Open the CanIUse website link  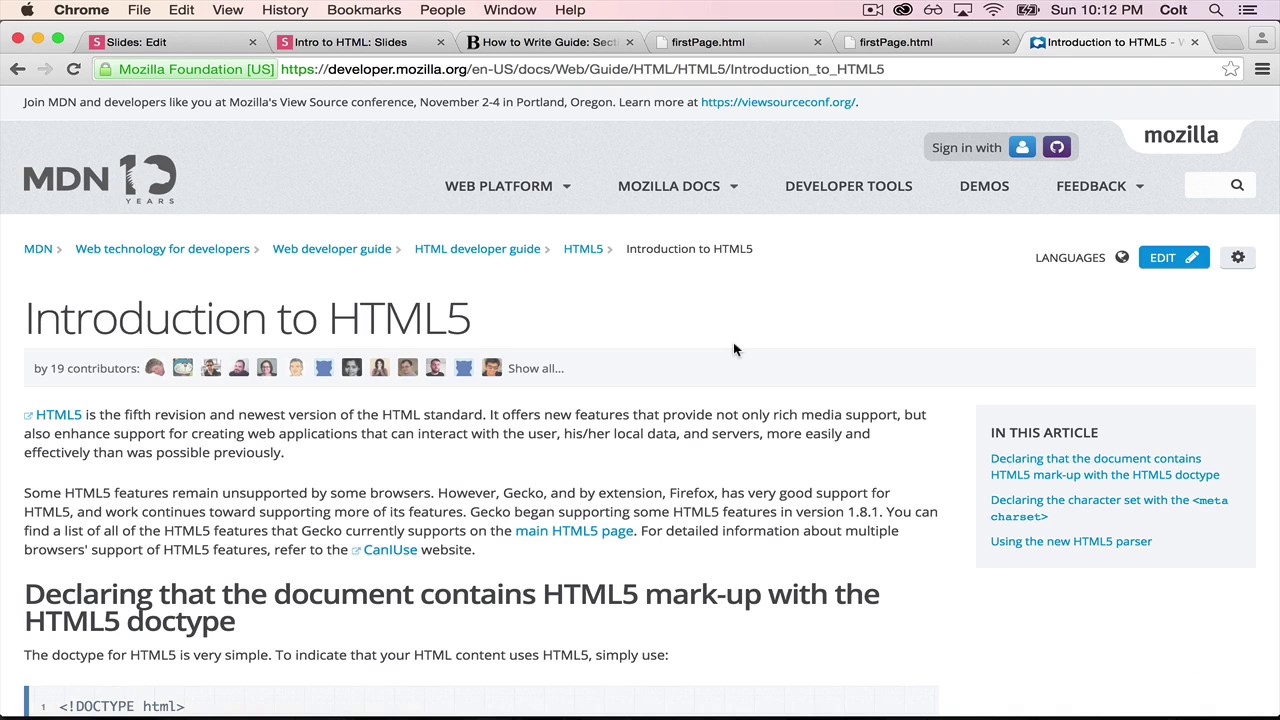(390, 550)
